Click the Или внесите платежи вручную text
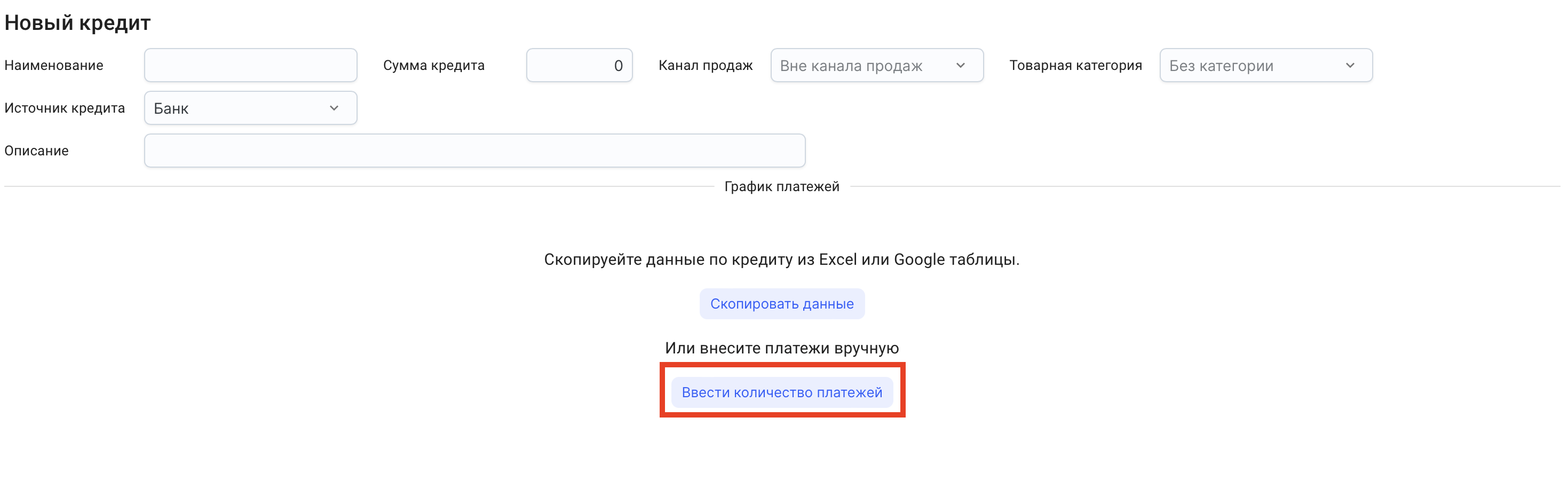1568x504 pixels. pyautogui.click(x=781, y=348)
